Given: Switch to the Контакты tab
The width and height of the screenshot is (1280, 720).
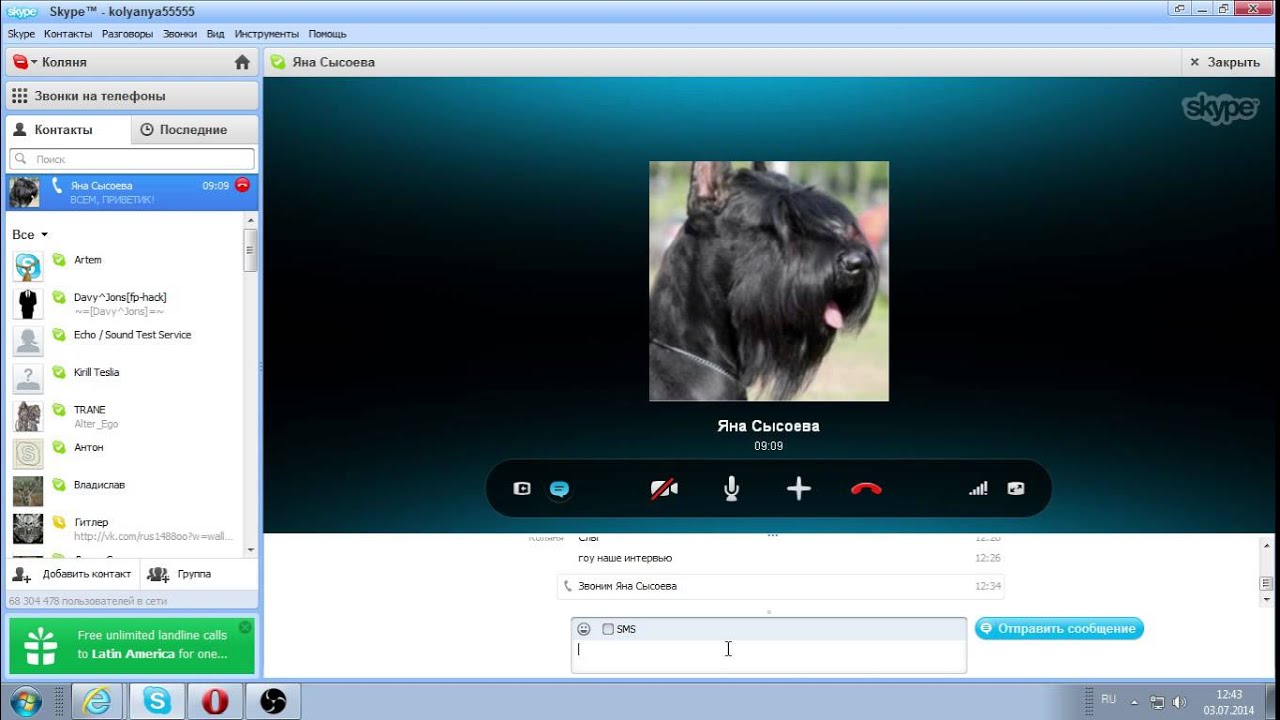Looking at the screenshot, I should tap(68, 130).
